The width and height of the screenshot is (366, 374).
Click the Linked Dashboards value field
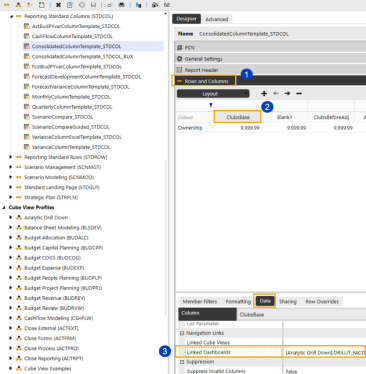coord(324,352)
